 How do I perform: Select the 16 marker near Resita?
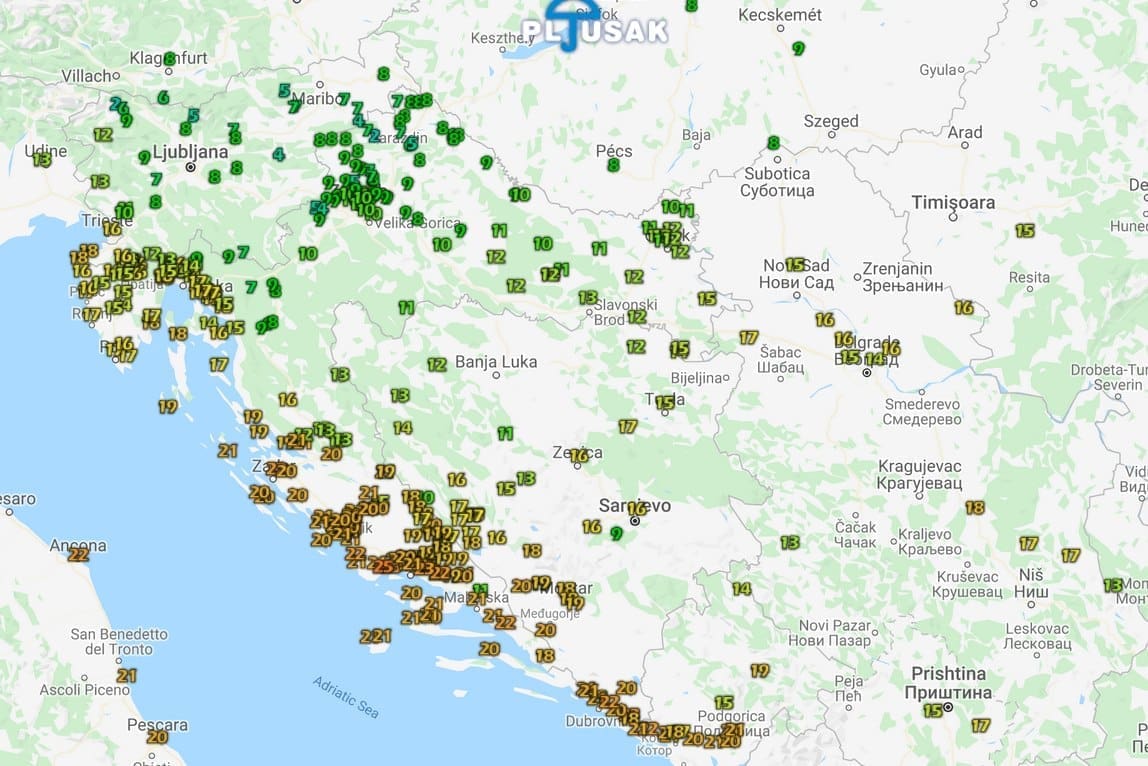pos(963,308)
